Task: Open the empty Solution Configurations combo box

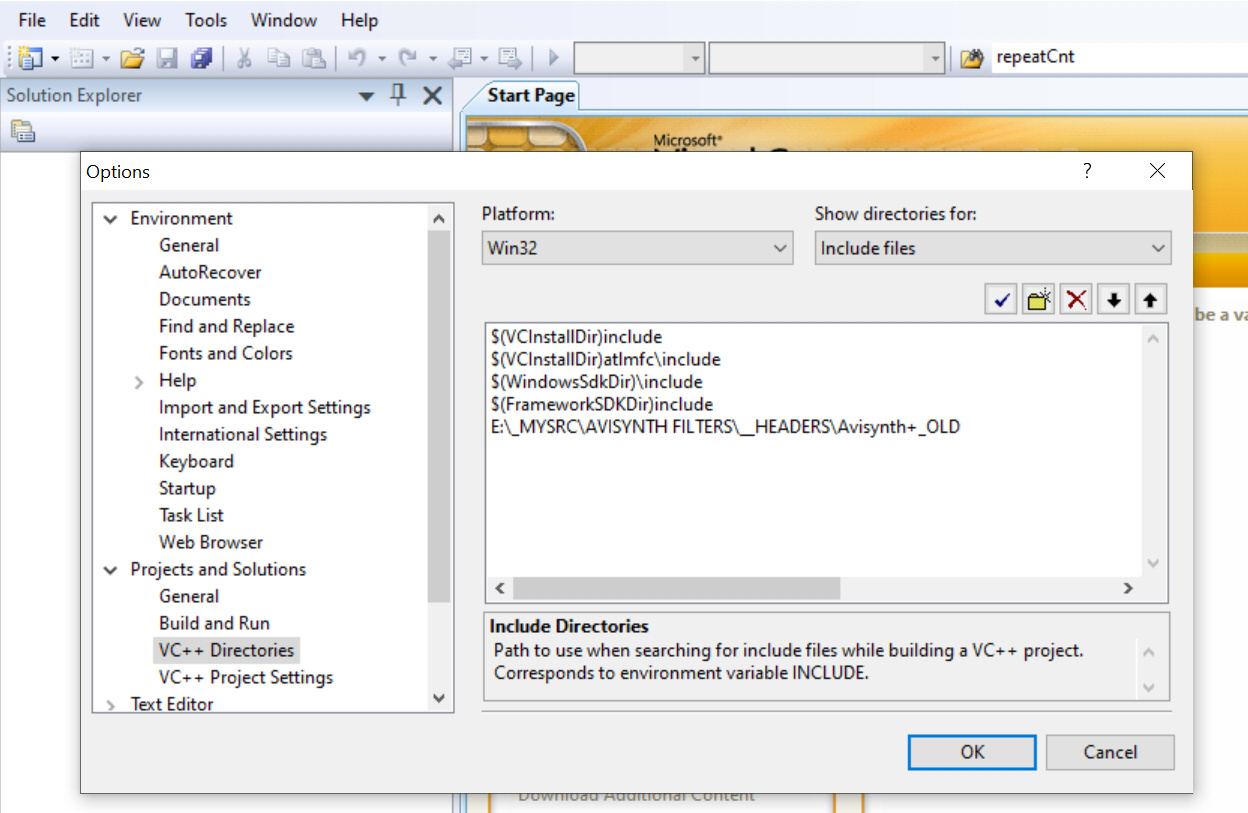Action: (639, 58)
